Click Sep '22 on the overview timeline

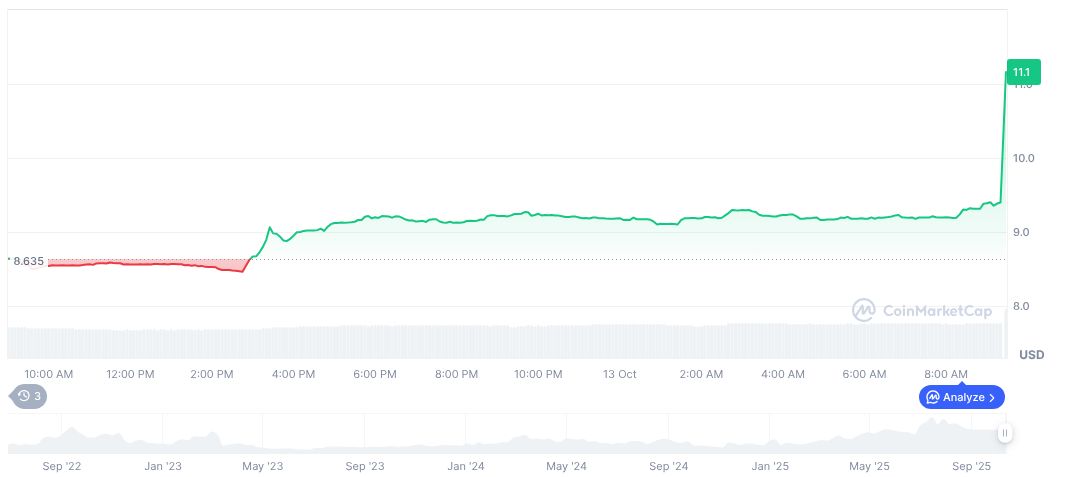[x=61, y=466]
